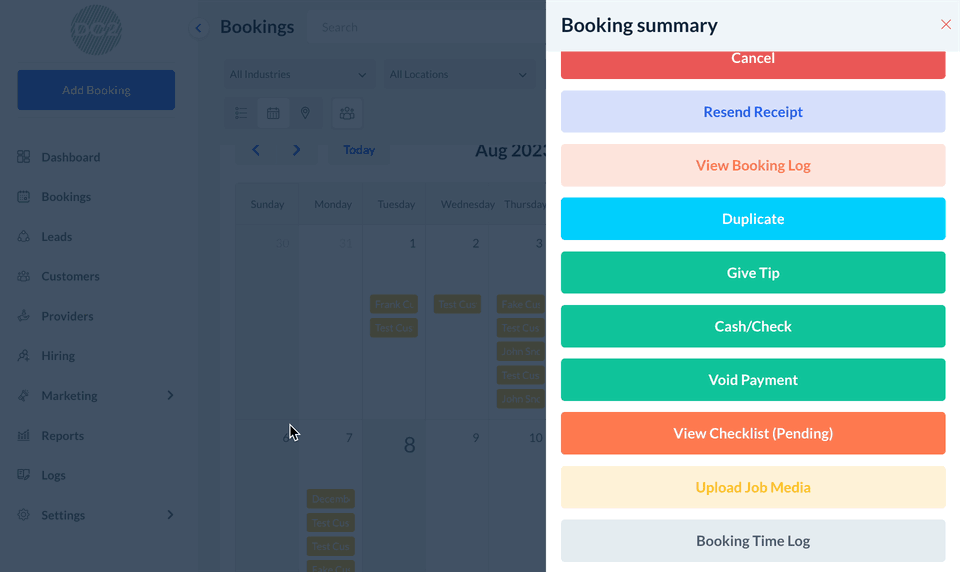This screenshot has height=572, width=960.
Task: Click the Leads sidebar icon
Action: (x=23, y=236)
